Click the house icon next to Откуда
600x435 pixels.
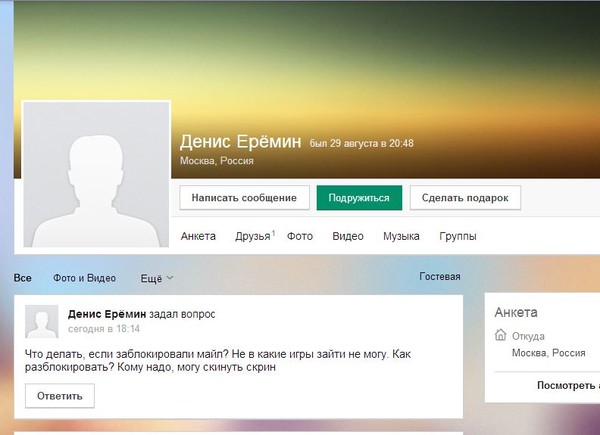pos(501,335)
